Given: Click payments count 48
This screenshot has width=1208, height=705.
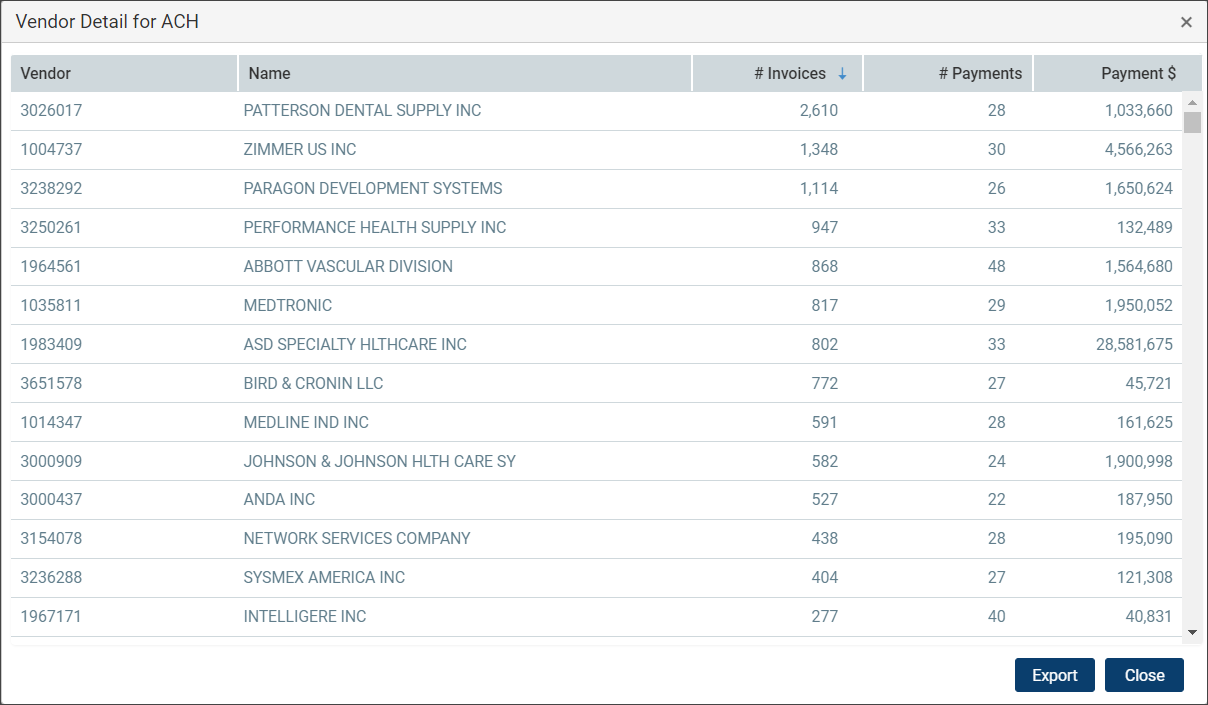Looking at the screenshot, I should 997,266.
